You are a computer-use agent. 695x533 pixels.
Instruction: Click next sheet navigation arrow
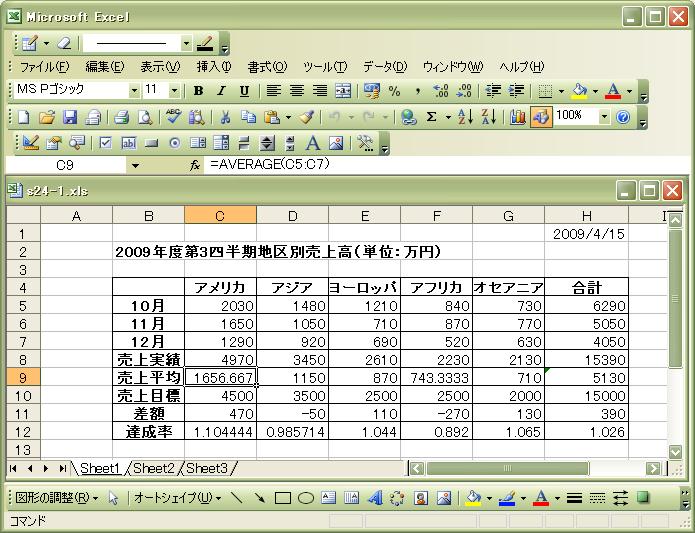46,468
